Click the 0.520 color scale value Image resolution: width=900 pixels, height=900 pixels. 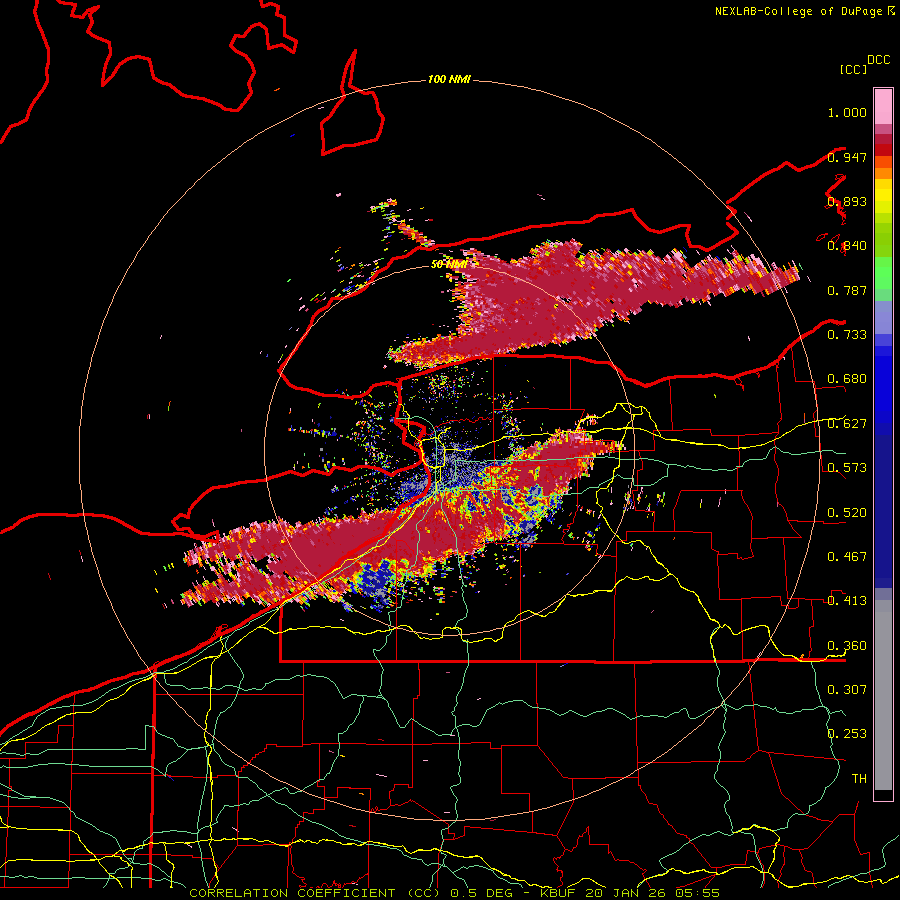(x=847, y=512)
